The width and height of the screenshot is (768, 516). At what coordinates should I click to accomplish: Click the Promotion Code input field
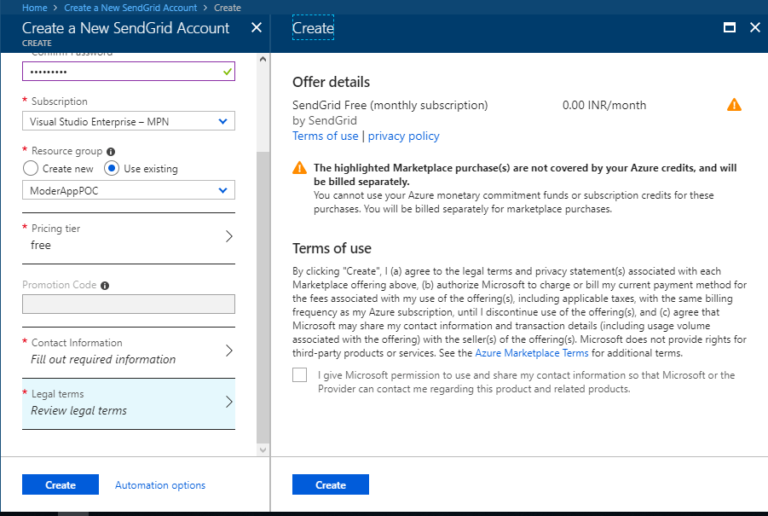click(x=128, y=304)
